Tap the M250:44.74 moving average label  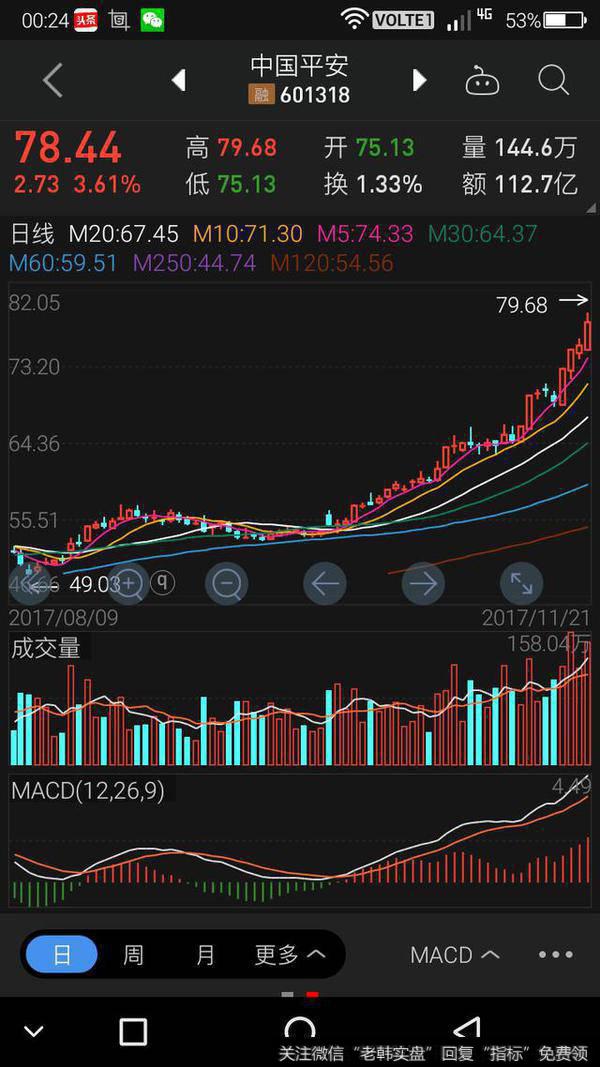tap(195, 263)
